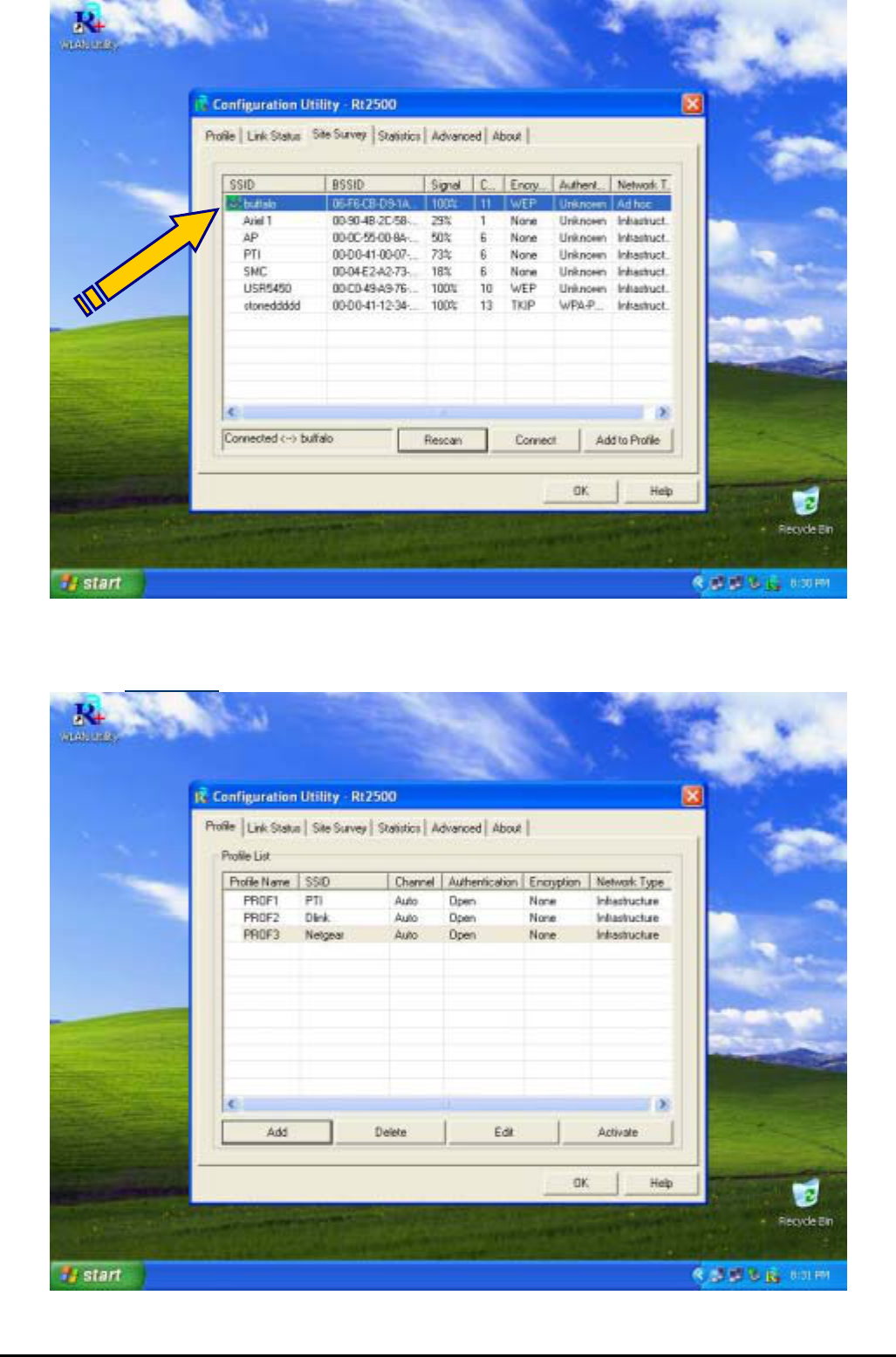The image size is (896, 1357).
Task: Select the SMC network row
Action: pos(448,271)
